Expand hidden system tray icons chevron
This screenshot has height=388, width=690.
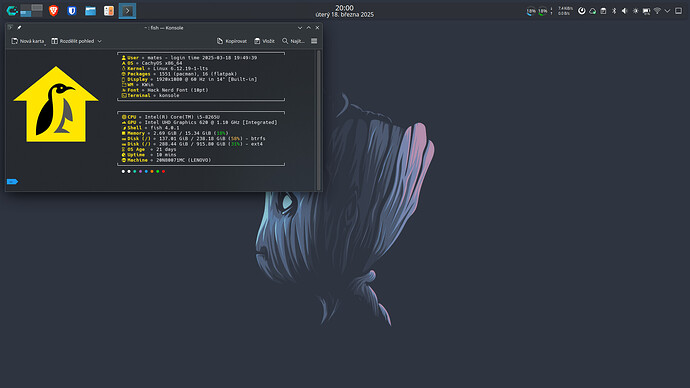tap(668, 11)
